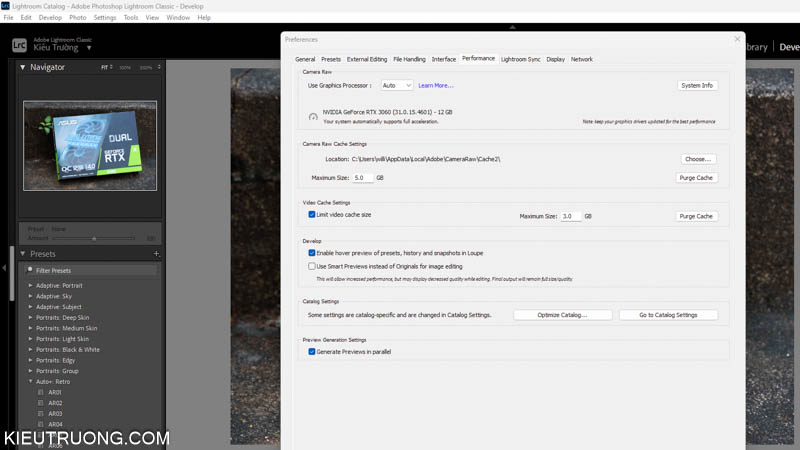Open Use Graphics Processor Auto dropdown
800x450 pixels.
click(396, 86)
